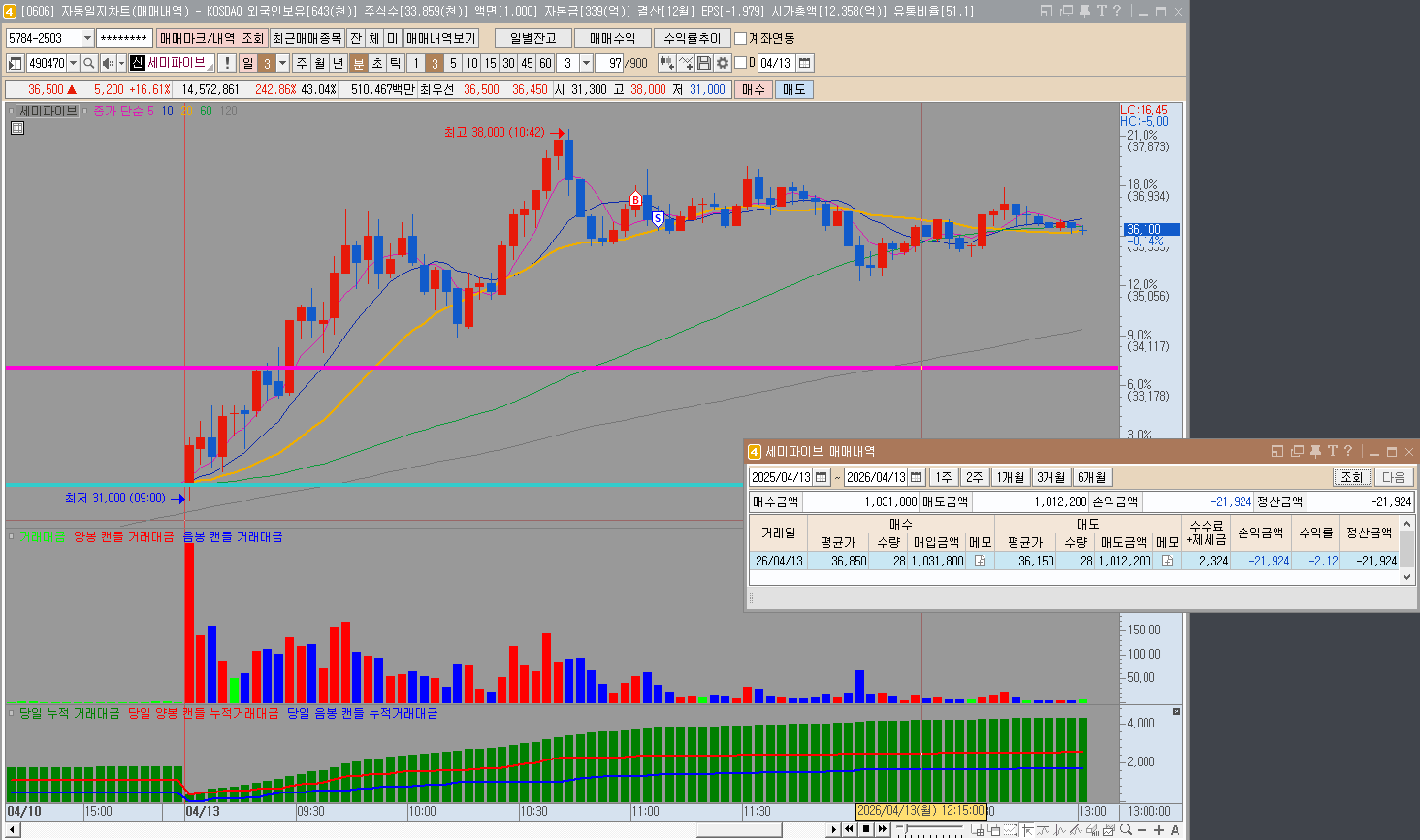Image resolution: width=1420 pixels, height=840 pixels.
Task: Select the 체 tab button
Action: [x=374, y=38]
